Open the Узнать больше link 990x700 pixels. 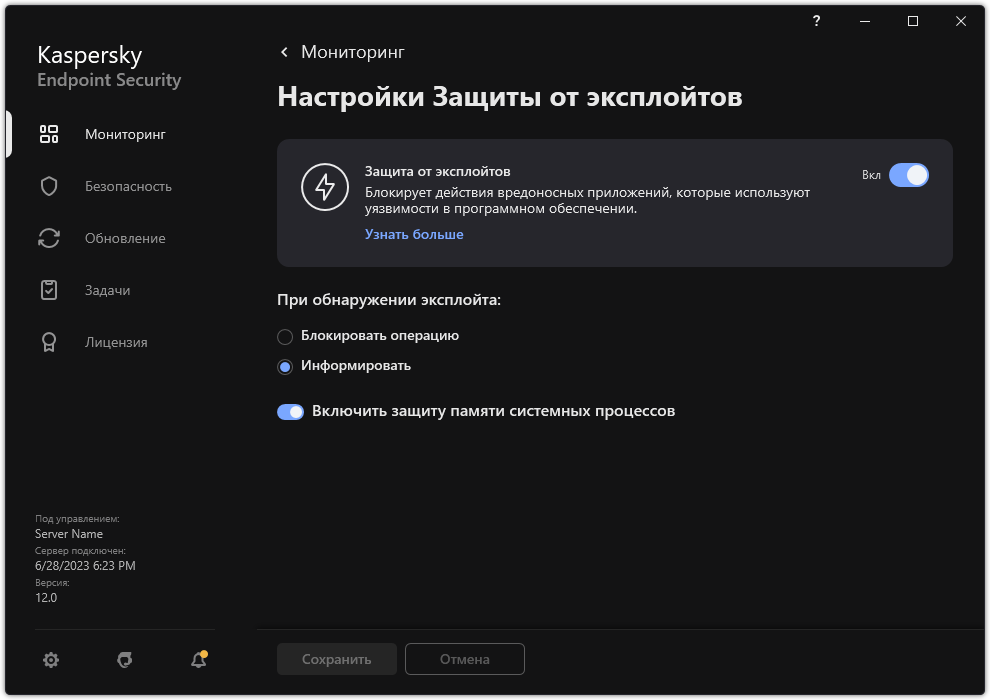[x=414, y=234]
